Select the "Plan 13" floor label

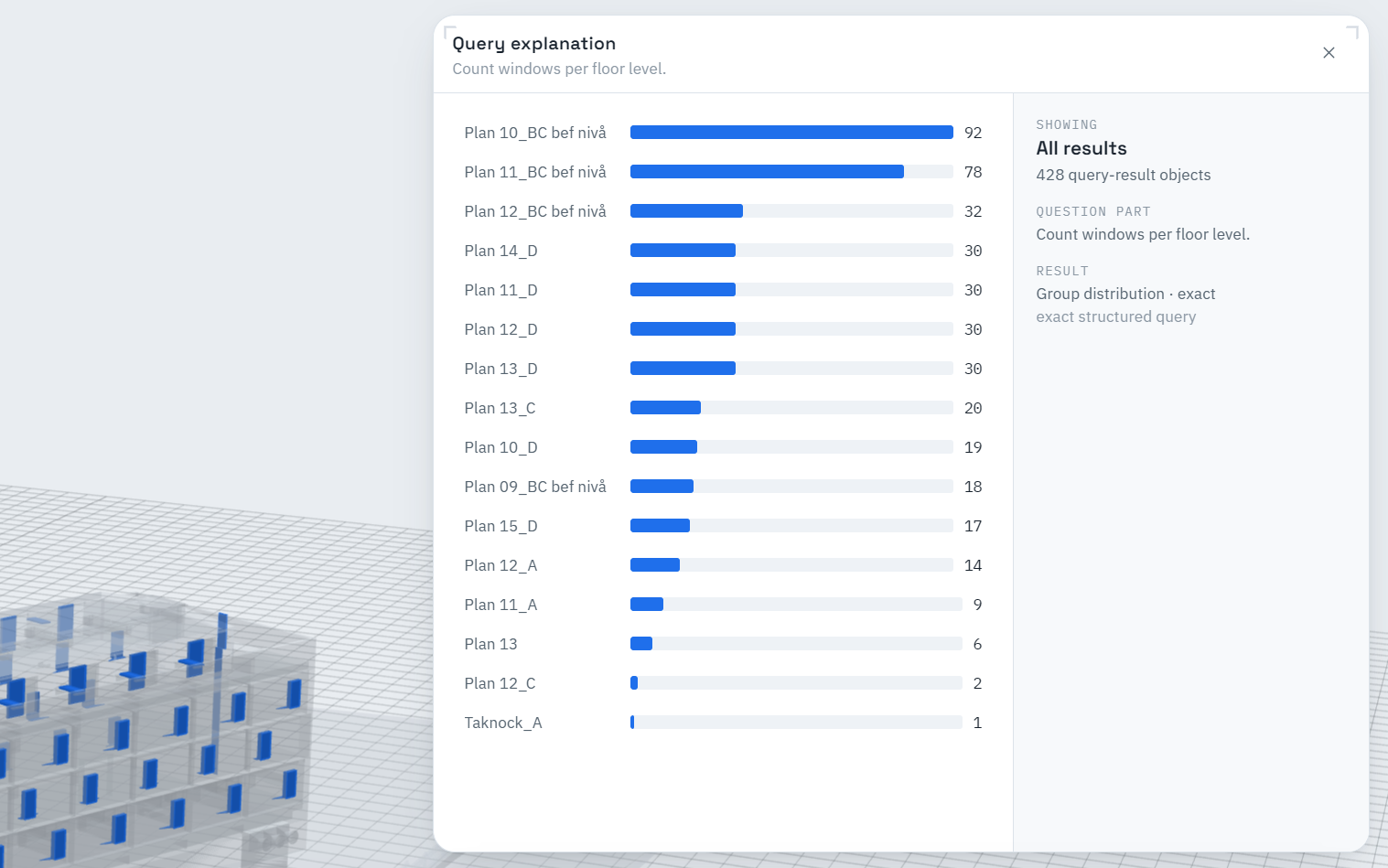coord(490,644)
